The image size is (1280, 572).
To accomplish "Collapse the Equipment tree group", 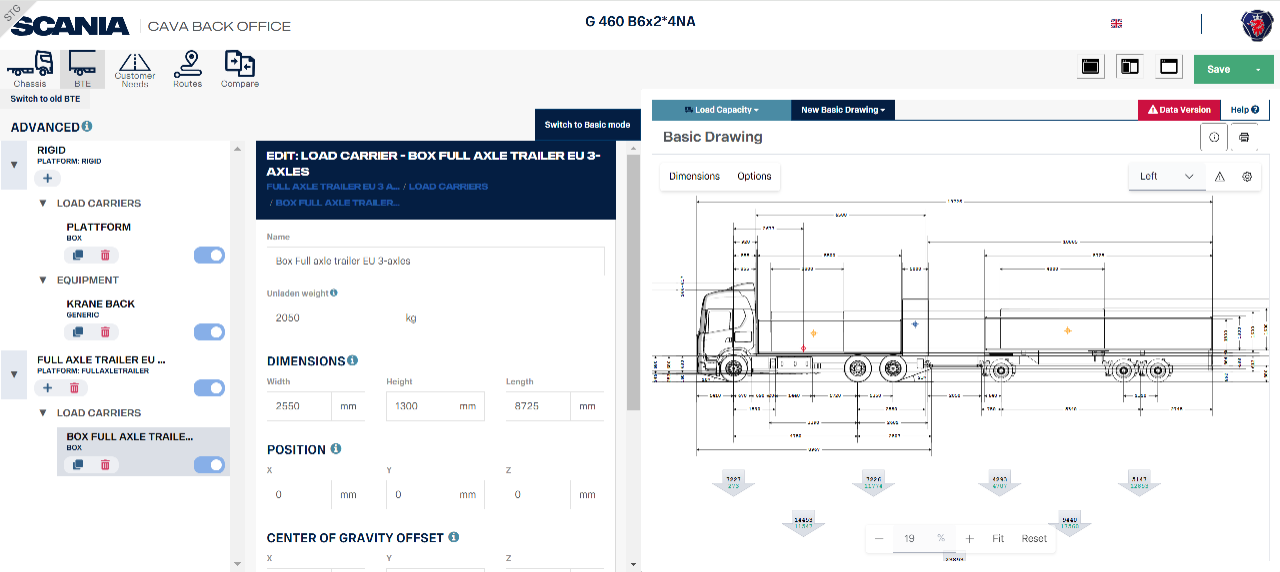I will 43,281.
